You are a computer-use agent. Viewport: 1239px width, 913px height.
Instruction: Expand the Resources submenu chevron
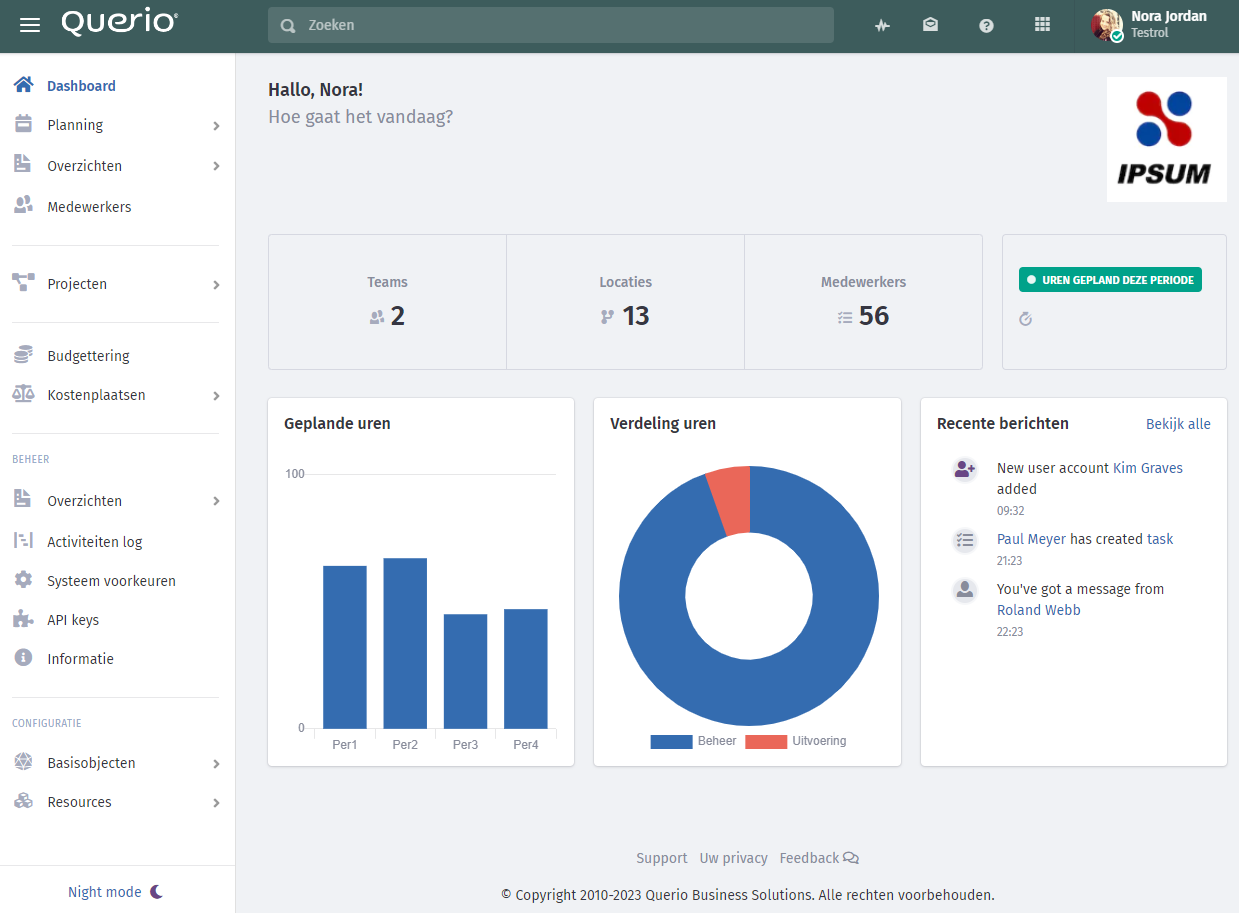pyautogui.click(x=216, y=803)
